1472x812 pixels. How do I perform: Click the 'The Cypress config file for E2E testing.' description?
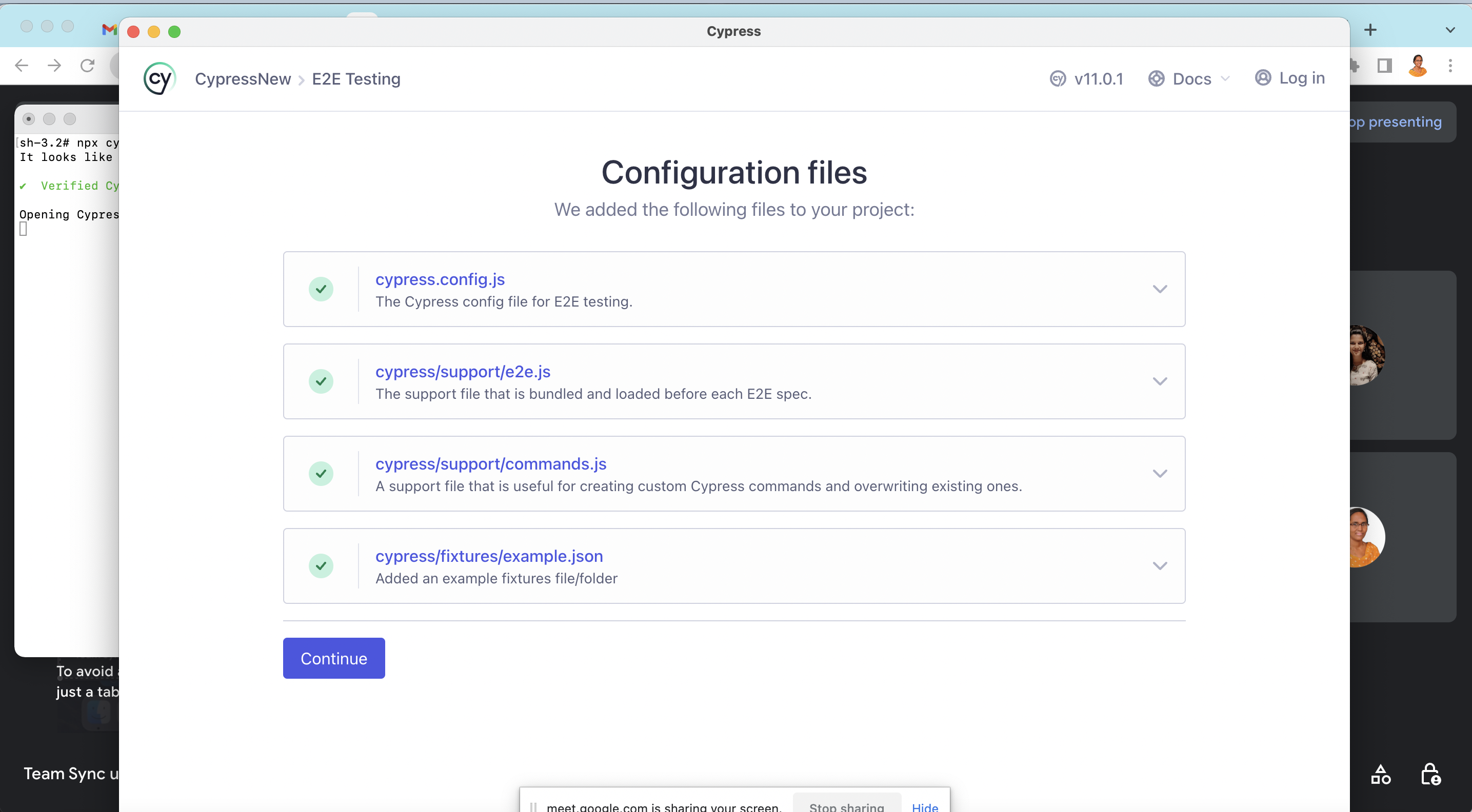[504, 301]
